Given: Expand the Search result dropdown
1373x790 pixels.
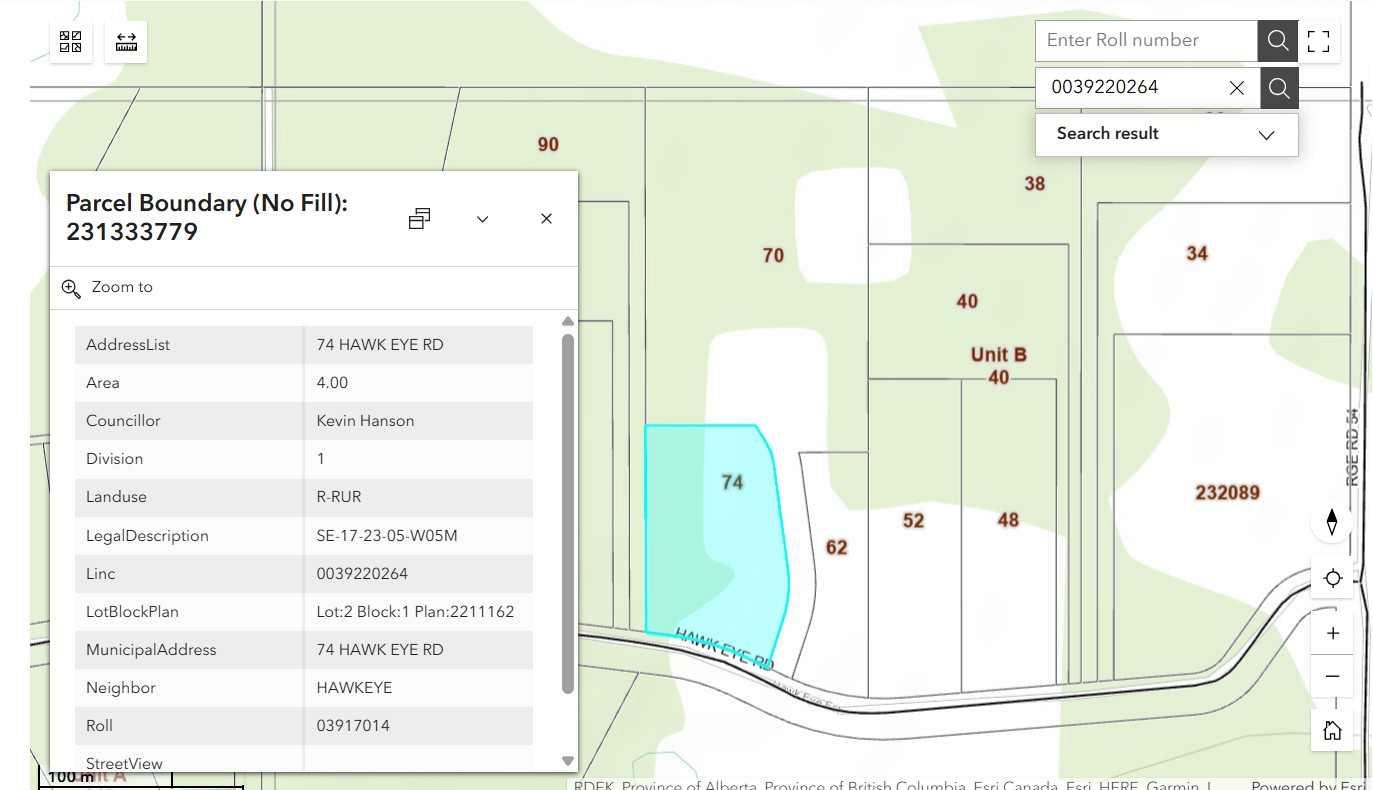Looking at the screenshot, I should pos(1266,135).
